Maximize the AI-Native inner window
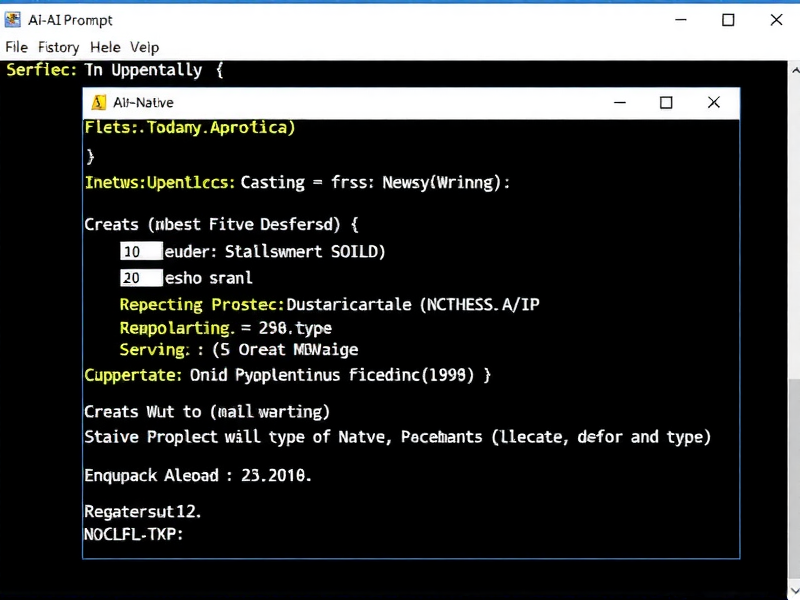 click(x=666, y=103)
